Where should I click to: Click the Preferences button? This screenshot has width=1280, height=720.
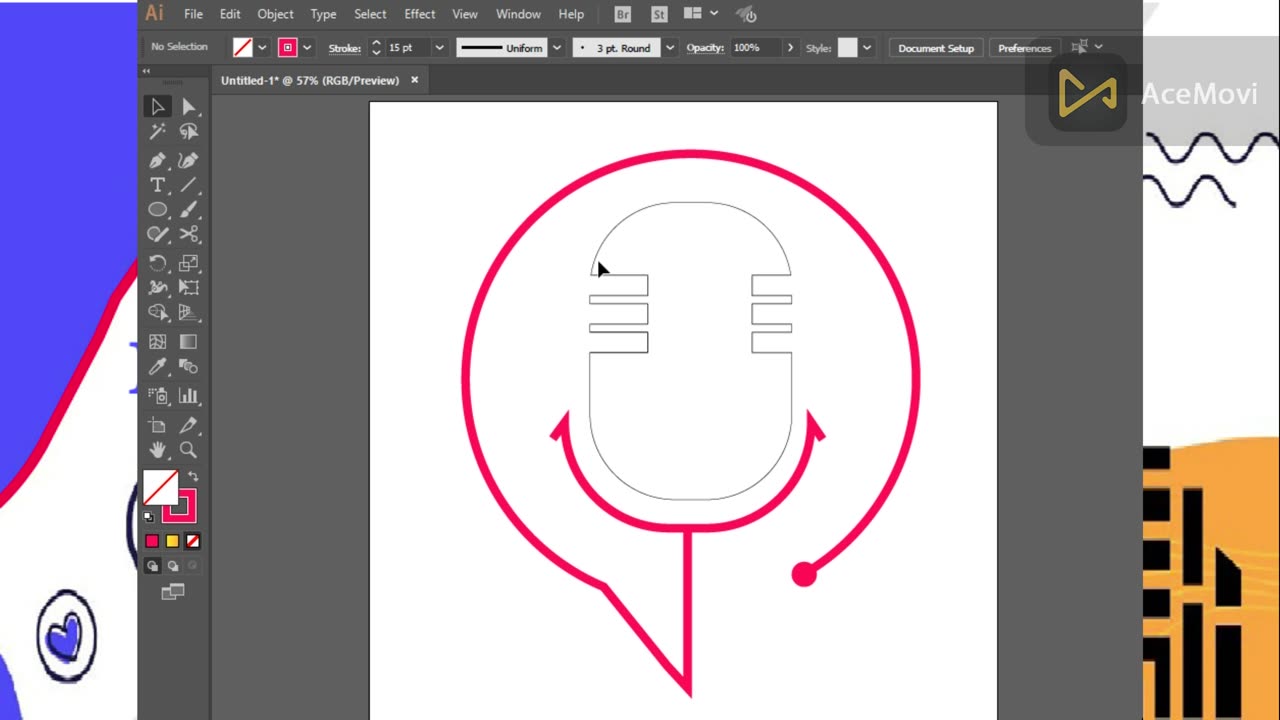pos(1025,48)
